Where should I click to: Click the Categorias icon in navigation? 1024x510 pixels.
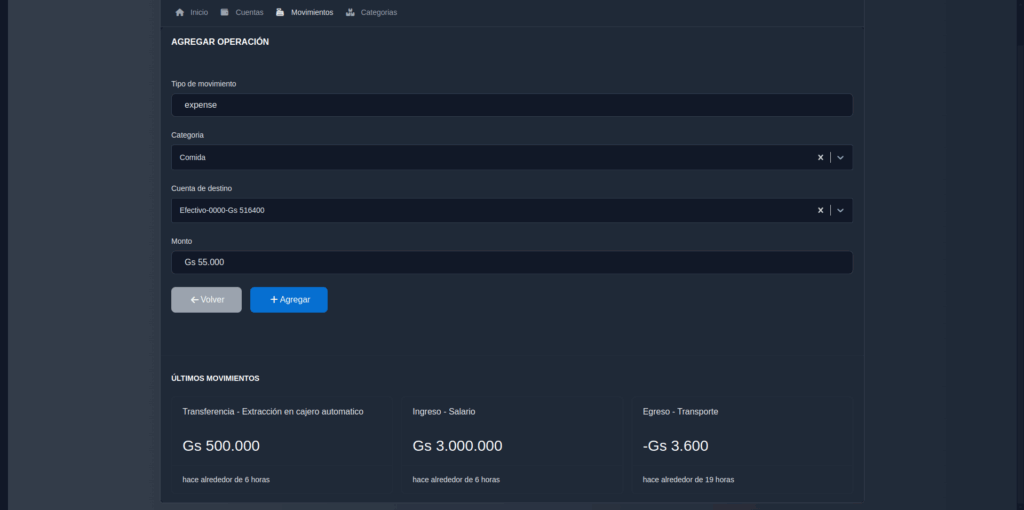pyautogui.click(x=350, y=12)
